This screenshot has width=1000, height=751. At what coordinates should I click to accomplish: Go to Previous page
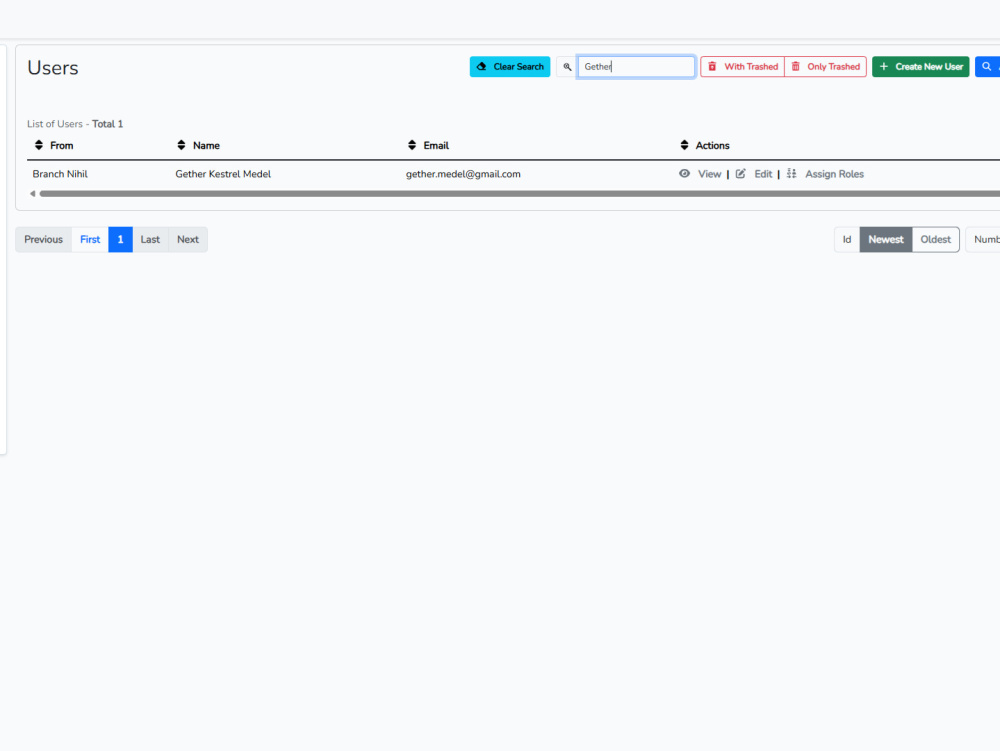[x=43, y=240]
